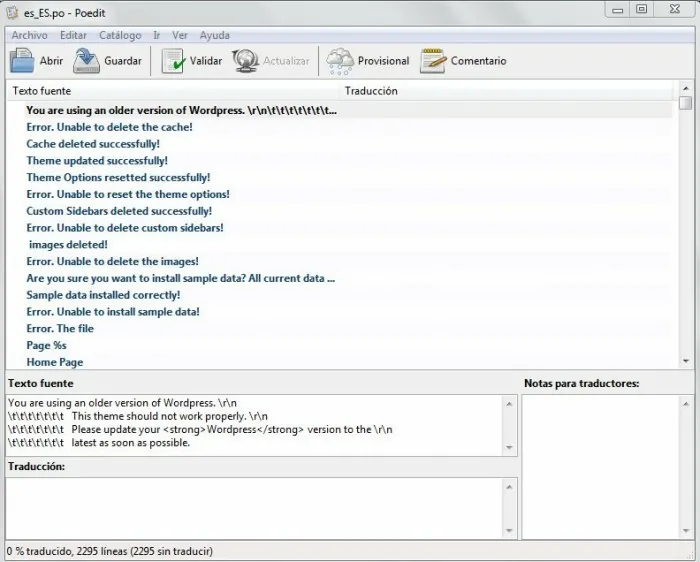Click the Comentario notepad icon

pyautogui.click(x=433, y=61)
